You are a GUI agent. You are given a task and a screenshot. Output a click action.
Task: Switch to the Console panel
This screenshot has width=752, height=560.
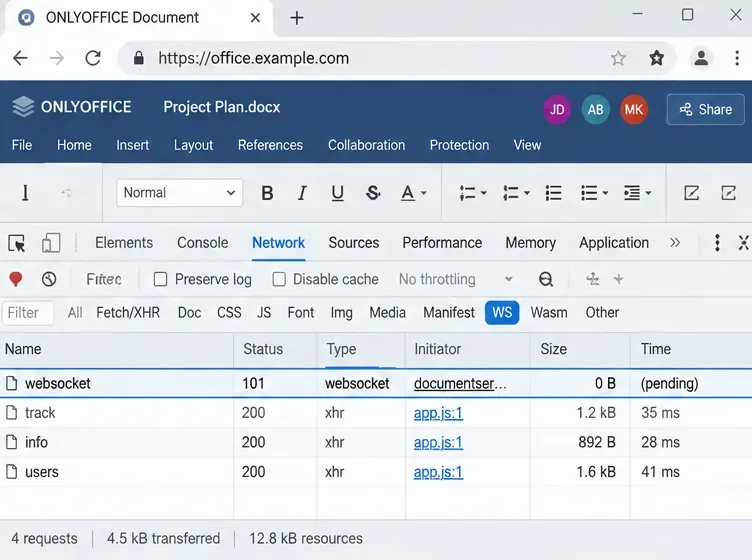point(202,243)
